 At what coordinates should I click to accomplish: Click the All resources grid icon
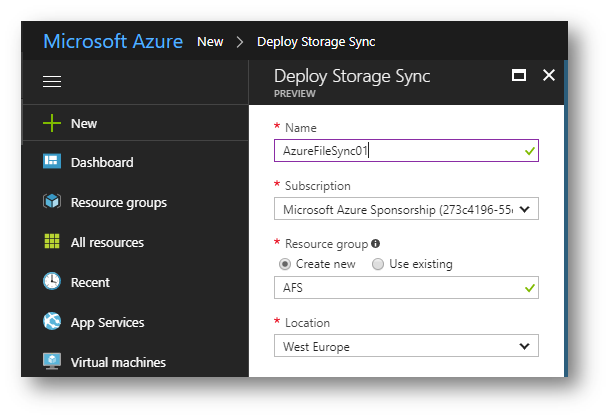pyautogui.click(x=52, y=241)
